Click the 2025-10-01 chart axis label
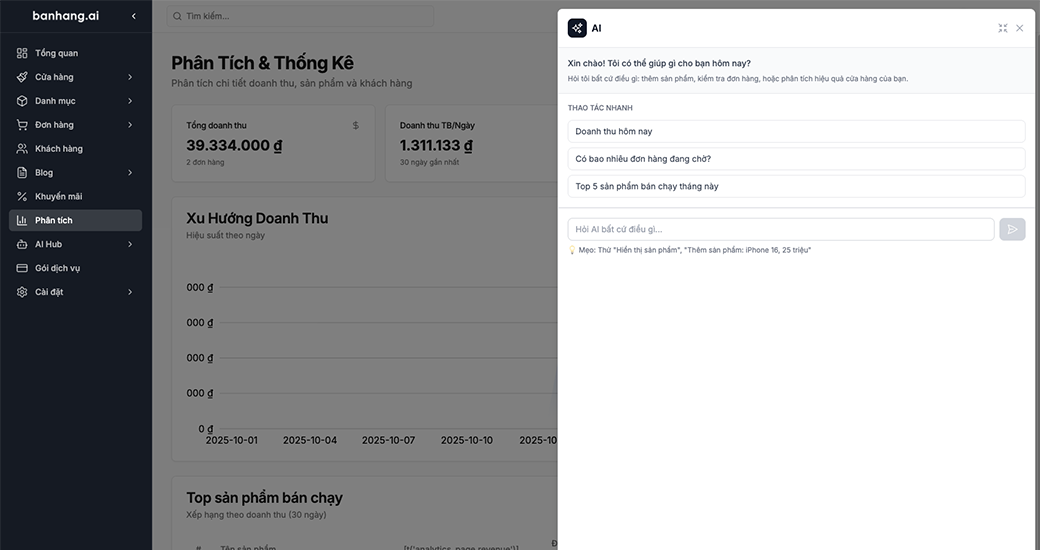Screen dimensions: 1040x550 (x=231, y=440)
